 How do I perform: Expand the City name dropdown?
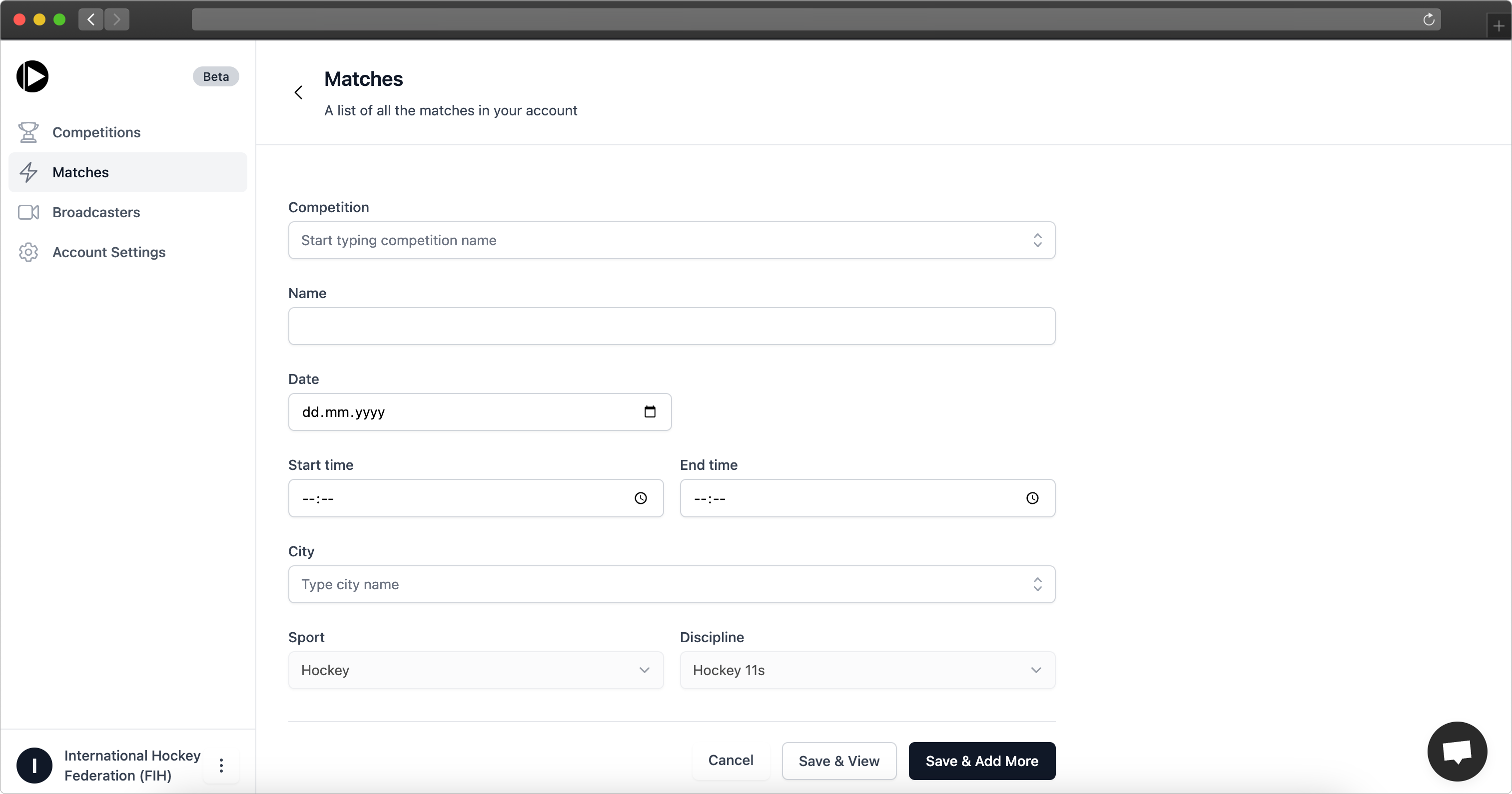[1038, 584]
